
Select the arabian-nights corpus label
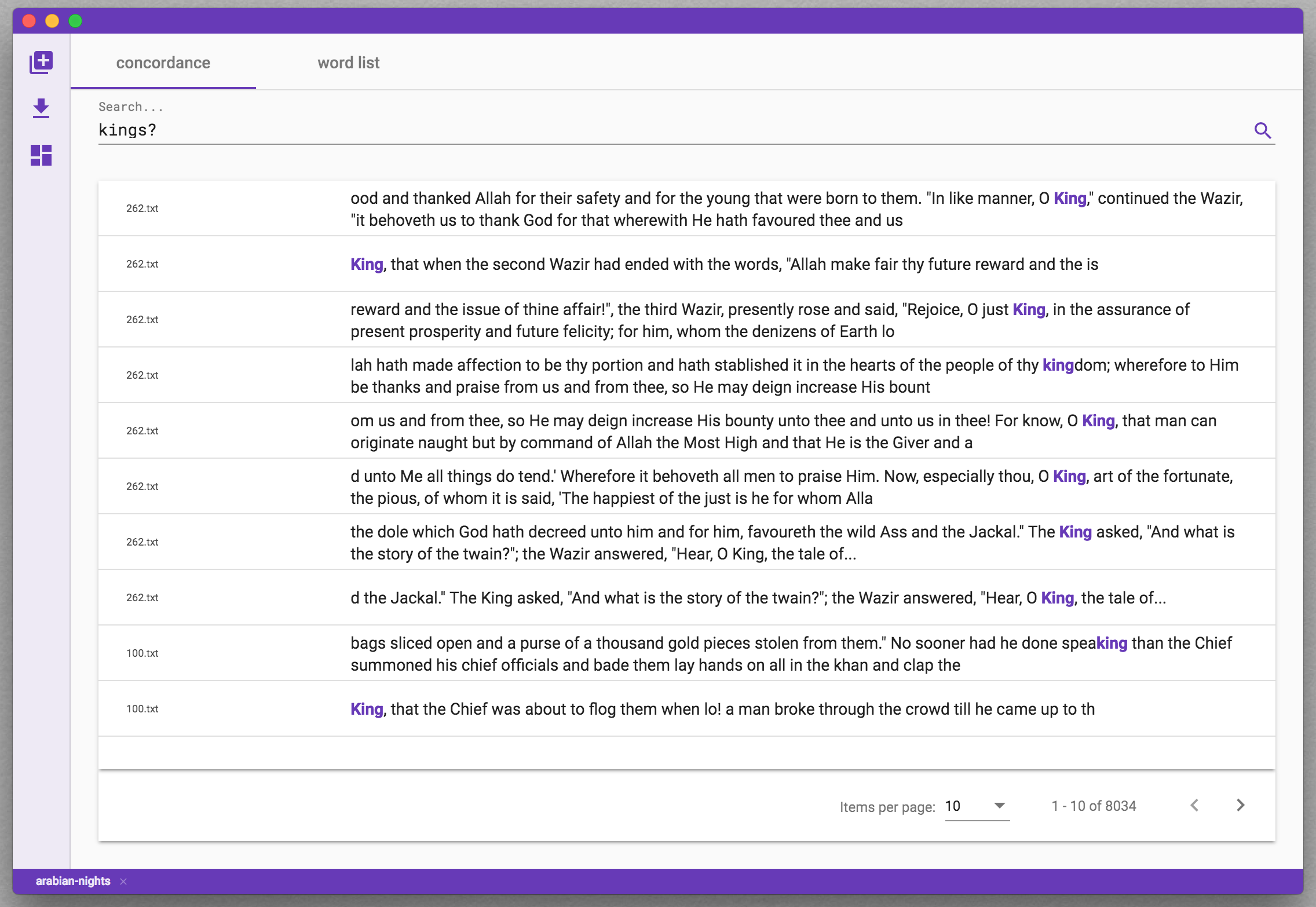pyautogui.click(x=73, y=881)
